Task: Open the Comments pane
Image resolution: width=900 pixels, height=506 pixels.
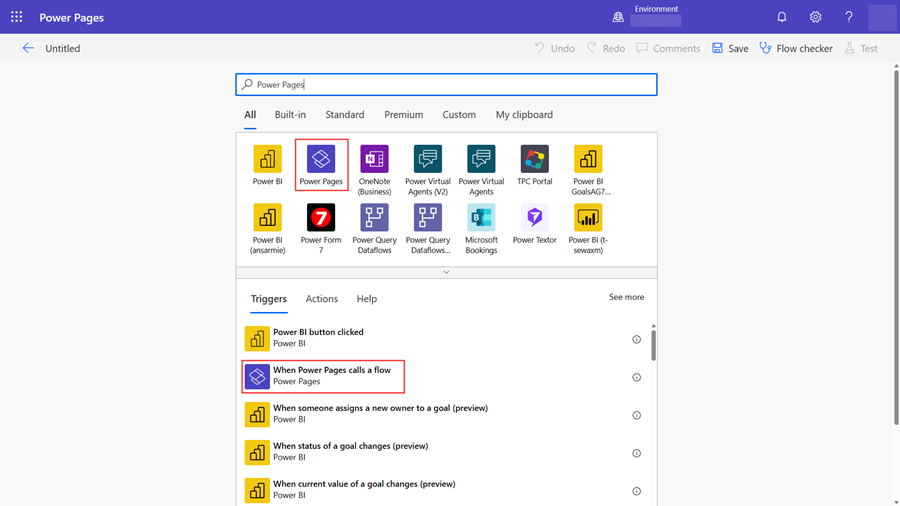Action: coord(668,48)
